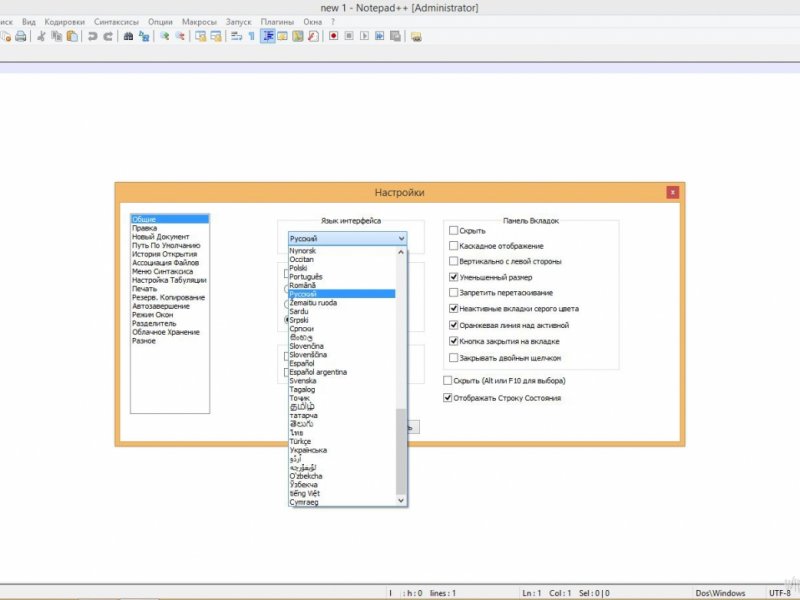Click the Playback macro icon

pyautogui.click(x=364, y=36)
